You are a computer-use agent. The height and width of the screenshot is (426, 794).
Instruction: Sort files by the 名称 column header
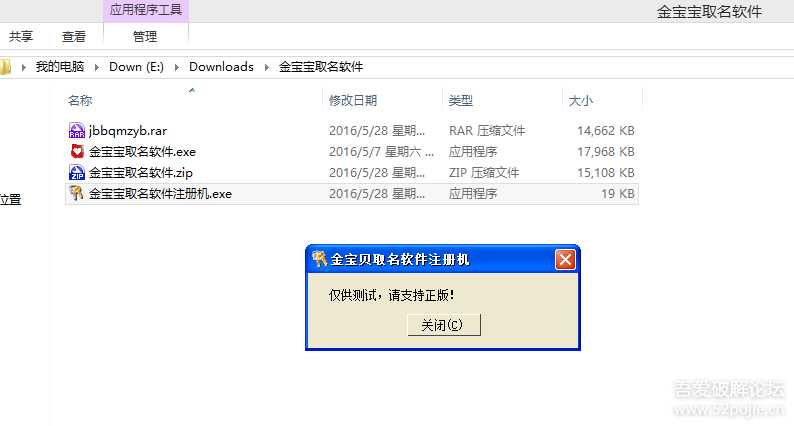80,101
